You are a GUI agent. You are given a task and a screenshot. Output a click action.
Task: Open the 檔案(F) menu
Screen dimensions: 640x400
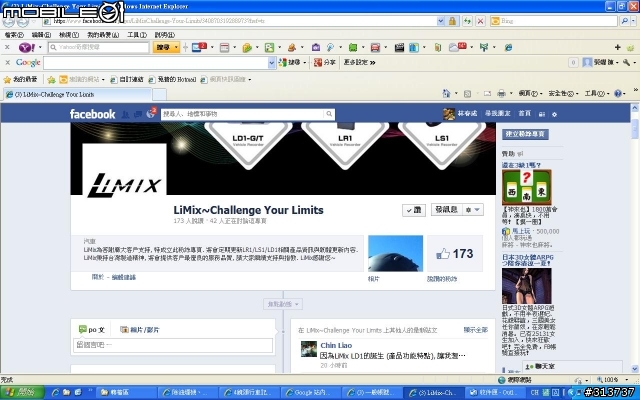(x=14, y=35)
